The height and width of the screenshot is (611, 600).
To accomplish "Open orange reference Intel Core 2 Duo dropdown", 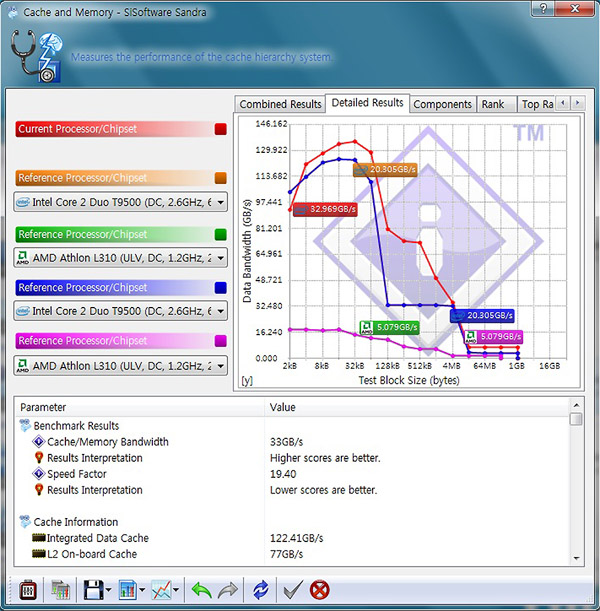I will click(x=120, y=202).
